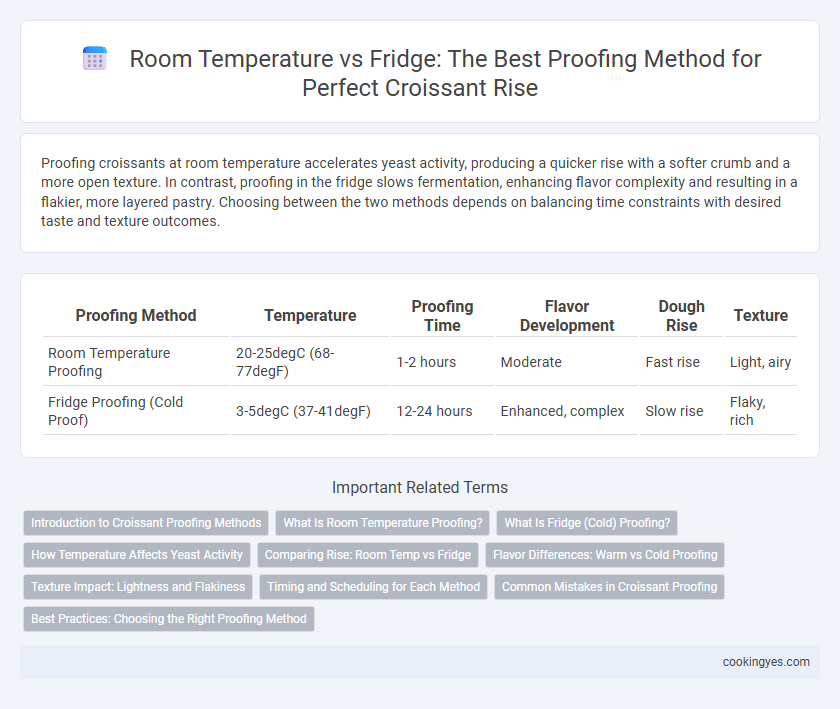
Task: Select What Is Fridge (Cold) Proofing tag
Action: point(587,523)
